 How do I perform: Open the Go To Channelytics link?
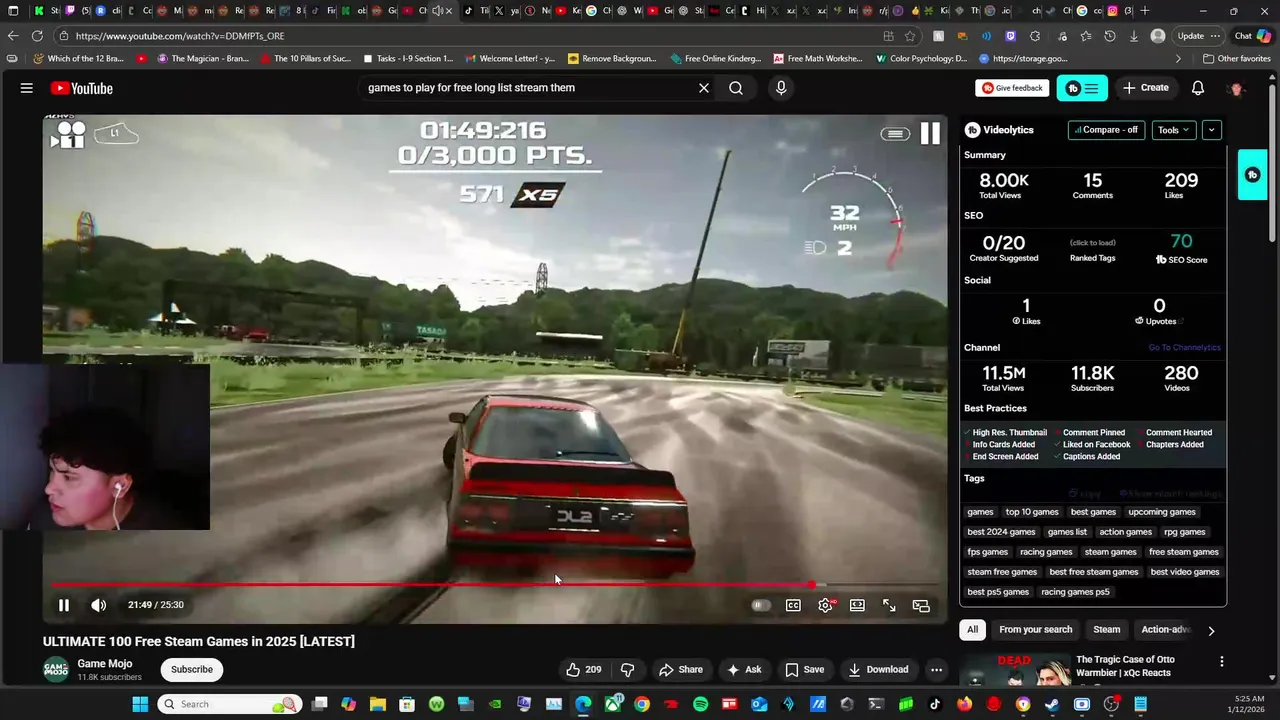coord(1184,348)
